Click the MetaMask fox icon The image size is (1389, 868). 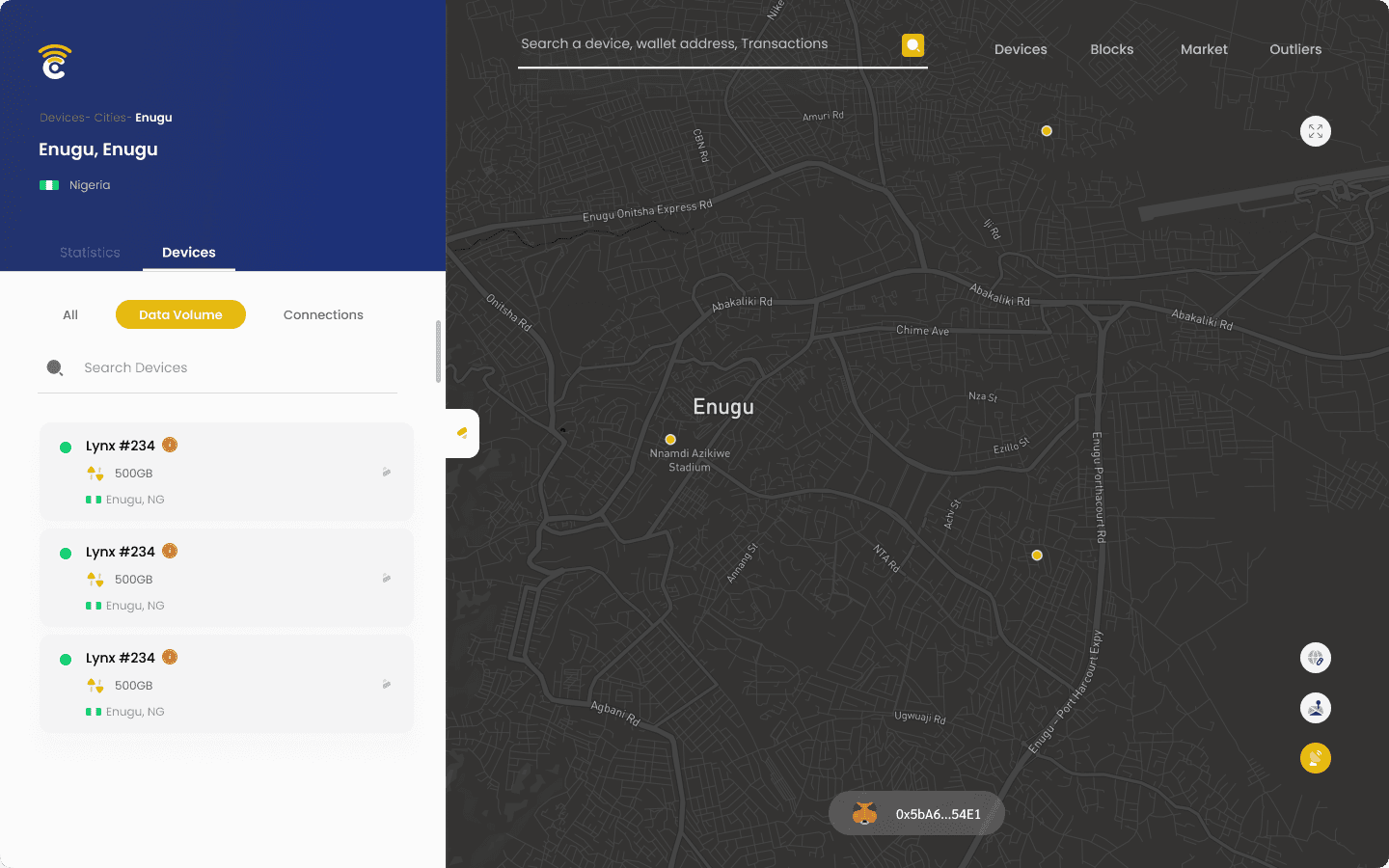point(864,814)
